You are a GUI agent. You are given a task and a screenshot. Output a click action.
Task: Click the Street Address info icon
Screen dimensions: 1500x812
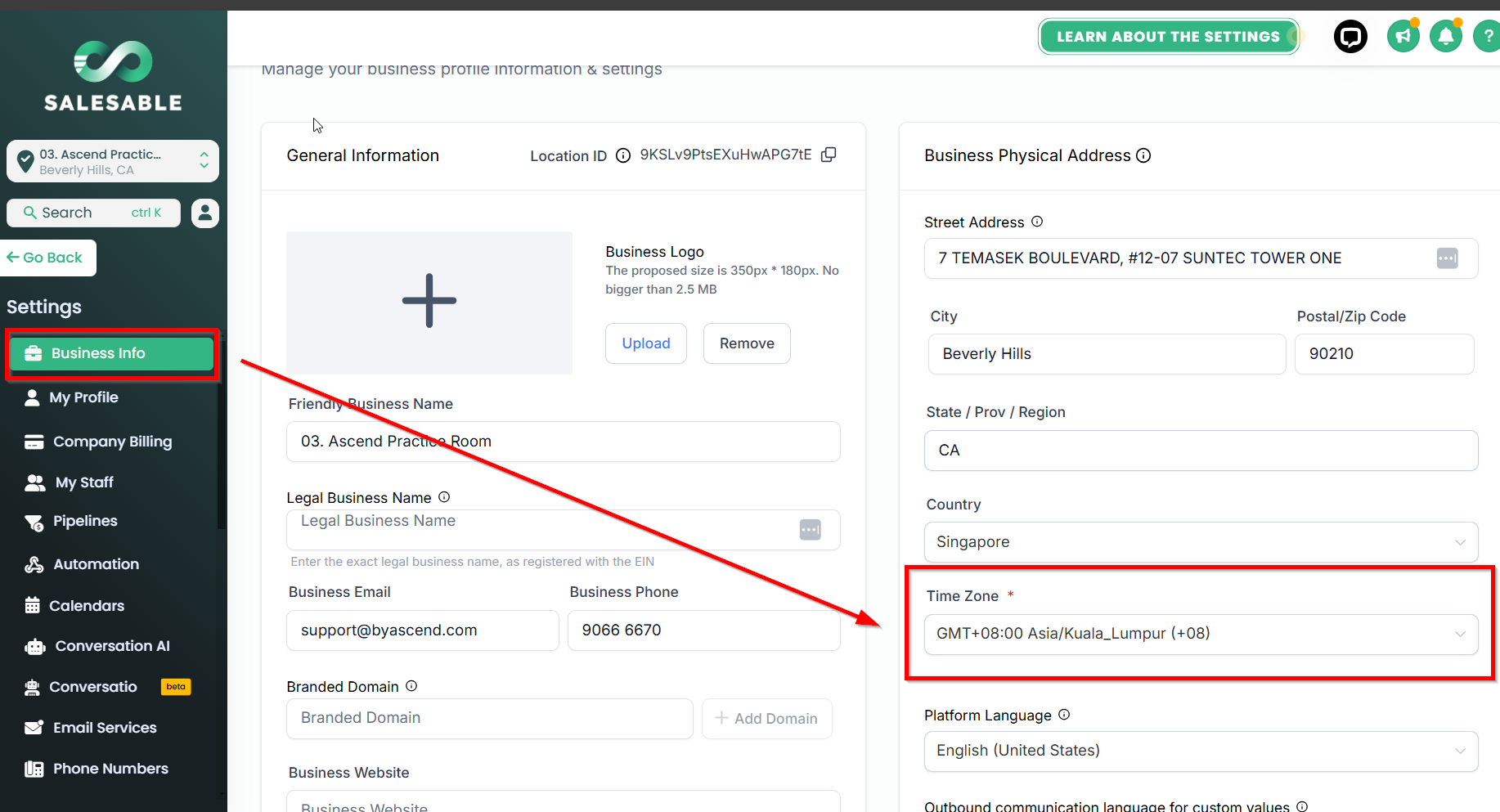tap(1037, 222)
